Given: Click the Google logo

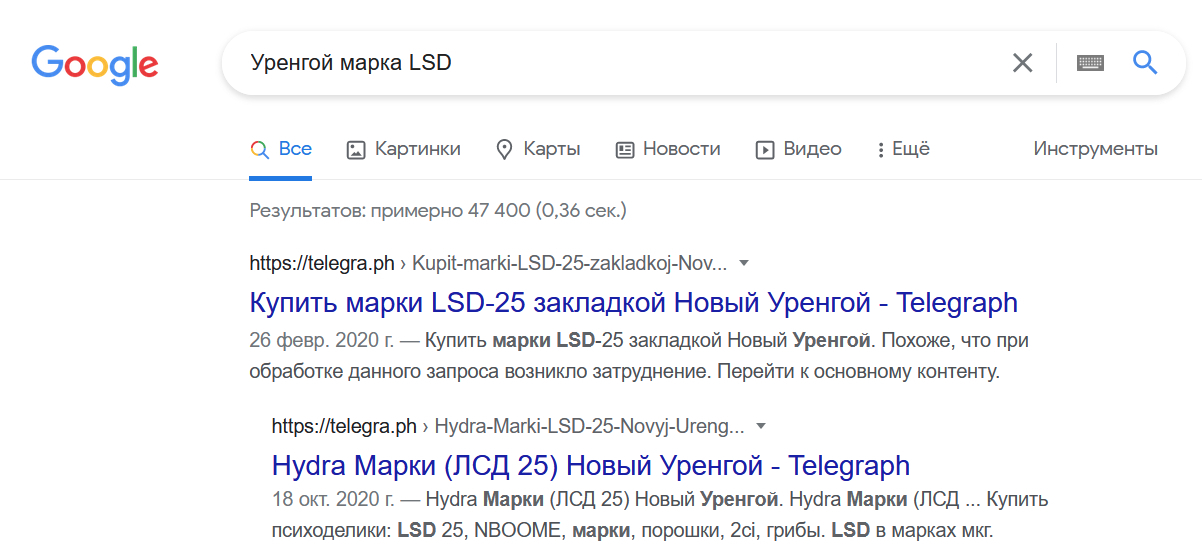Looking at the screenshot, I should (95, 64).
